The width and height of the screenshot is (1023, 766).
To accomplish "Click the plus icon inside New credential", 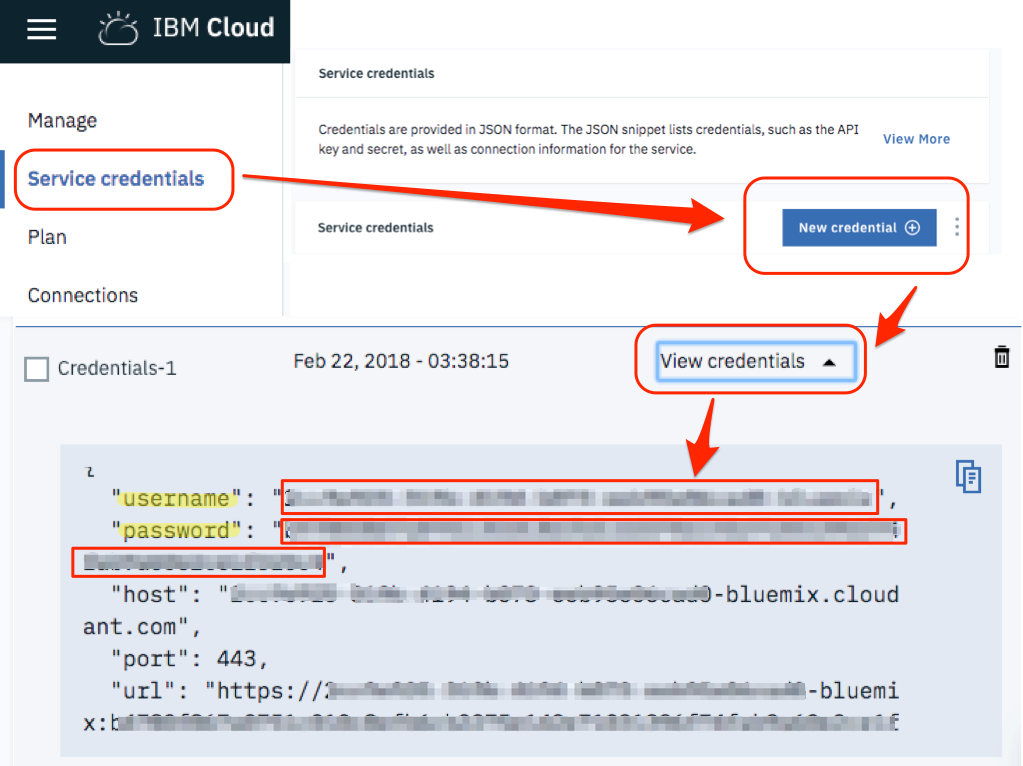I will (912, 228).
